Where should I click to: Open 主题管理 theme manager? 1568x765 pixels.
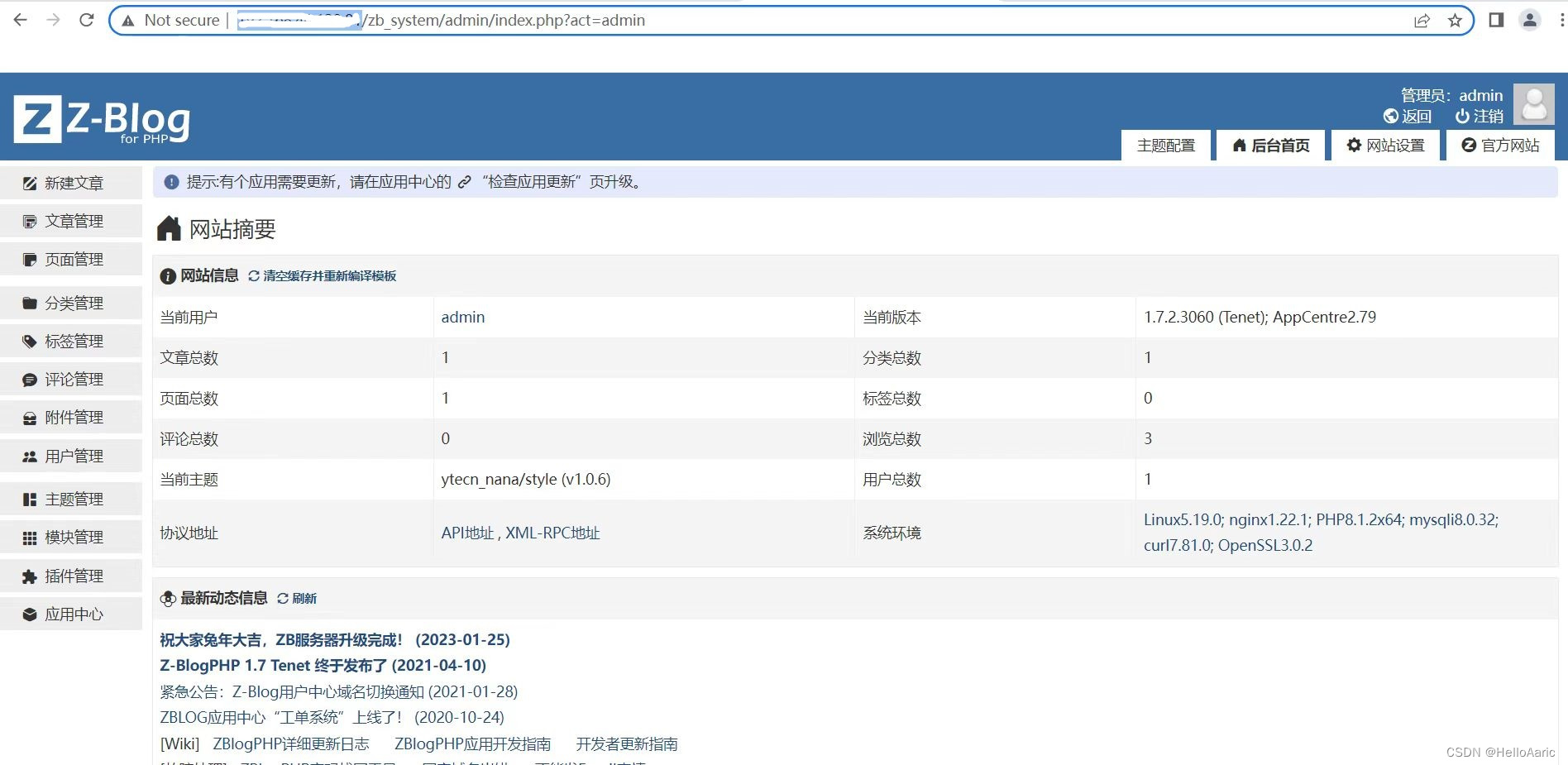[x=73, y=499]
